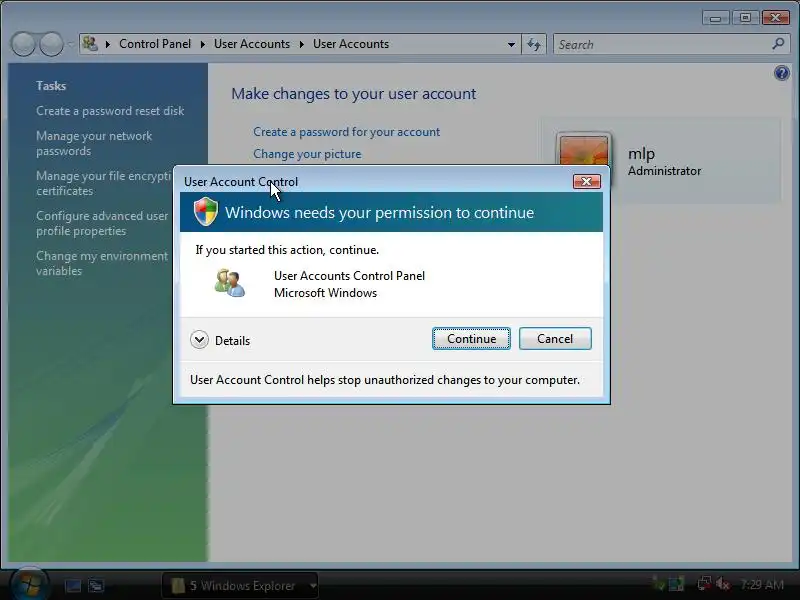Click the muted volume tray icon
Screen dimensions: 800x600
point(722,584)
